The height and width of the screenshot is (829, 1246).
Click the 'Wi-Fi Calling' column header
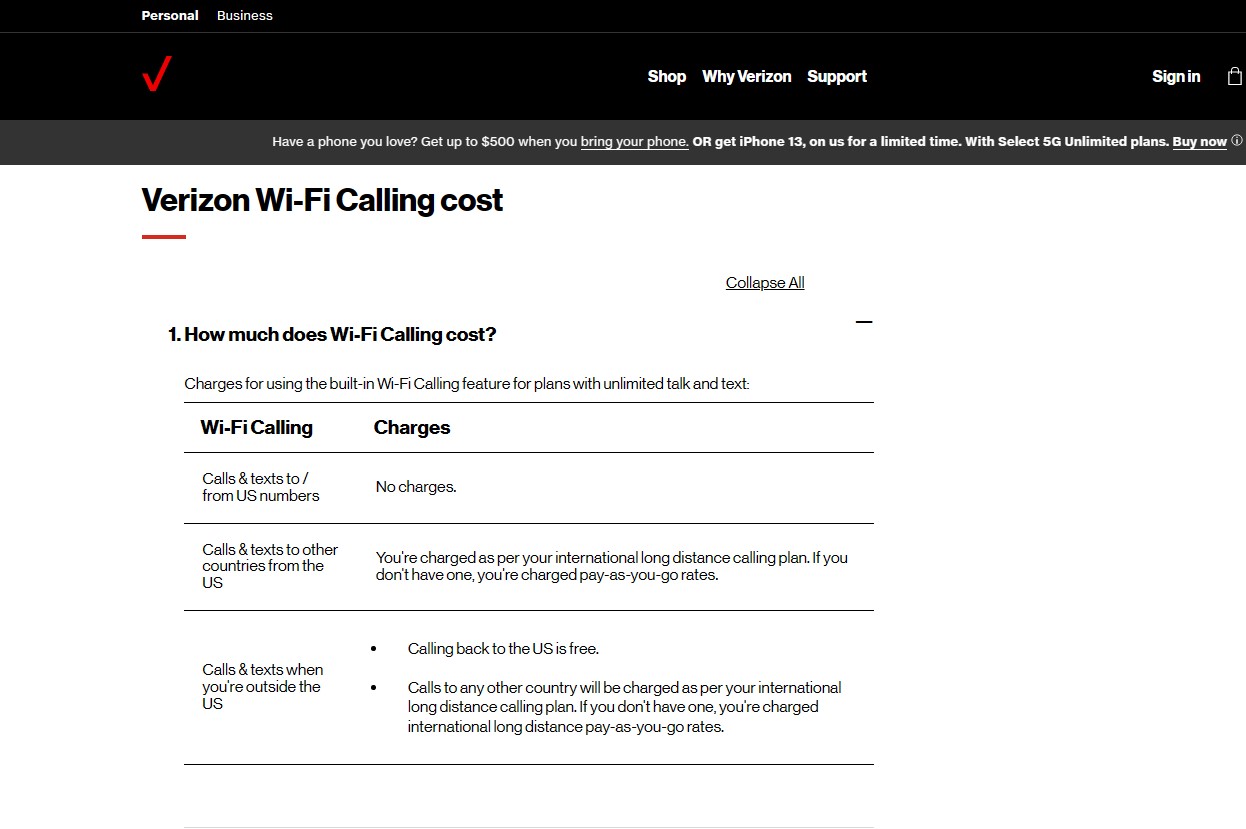coord(256,427)
